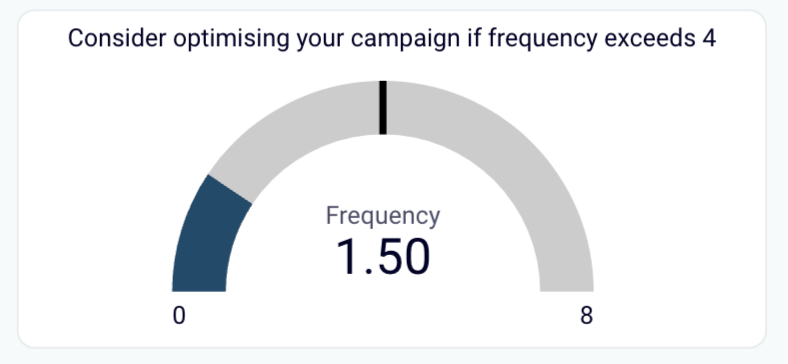Click the word "frequency" in the heading
This screenshot has width=788, height=364.
[543, 40]
